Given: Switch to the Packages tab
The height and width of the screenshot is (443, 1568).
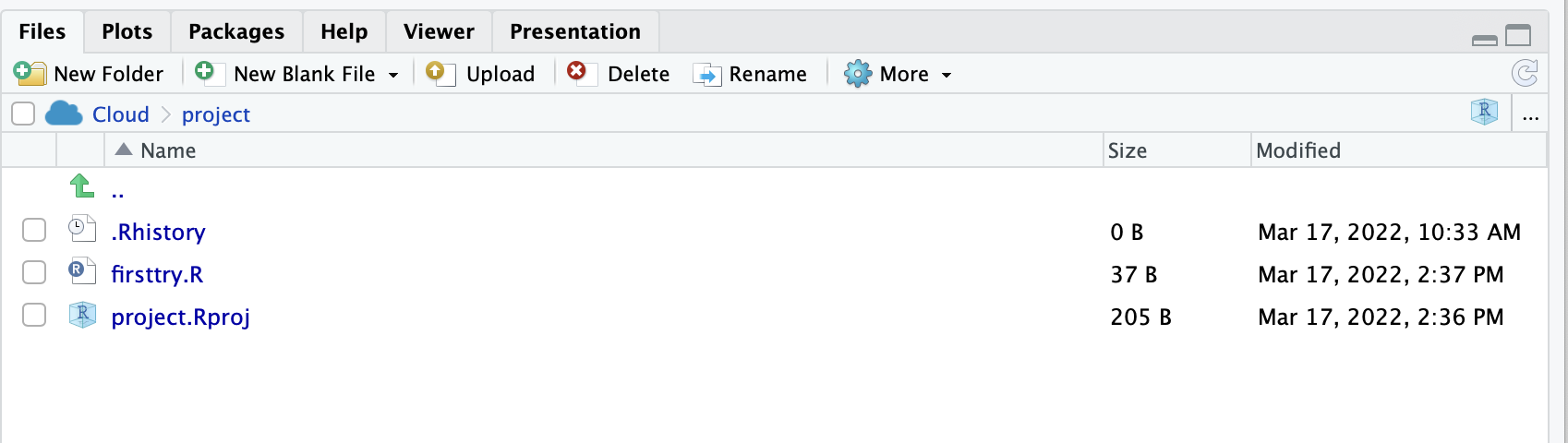Looking at the screenshot, I should click(236, 31).
